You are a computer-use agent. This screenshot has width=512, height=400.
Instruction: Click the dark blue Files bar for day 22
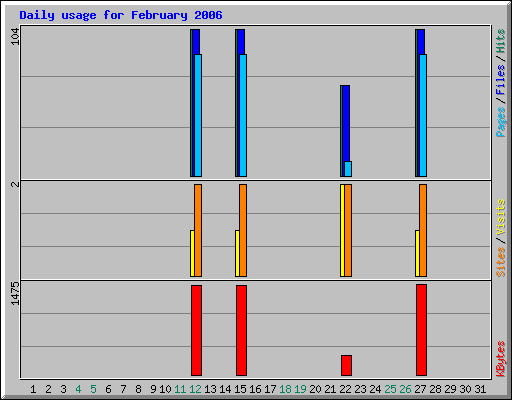tap(346, 123)
